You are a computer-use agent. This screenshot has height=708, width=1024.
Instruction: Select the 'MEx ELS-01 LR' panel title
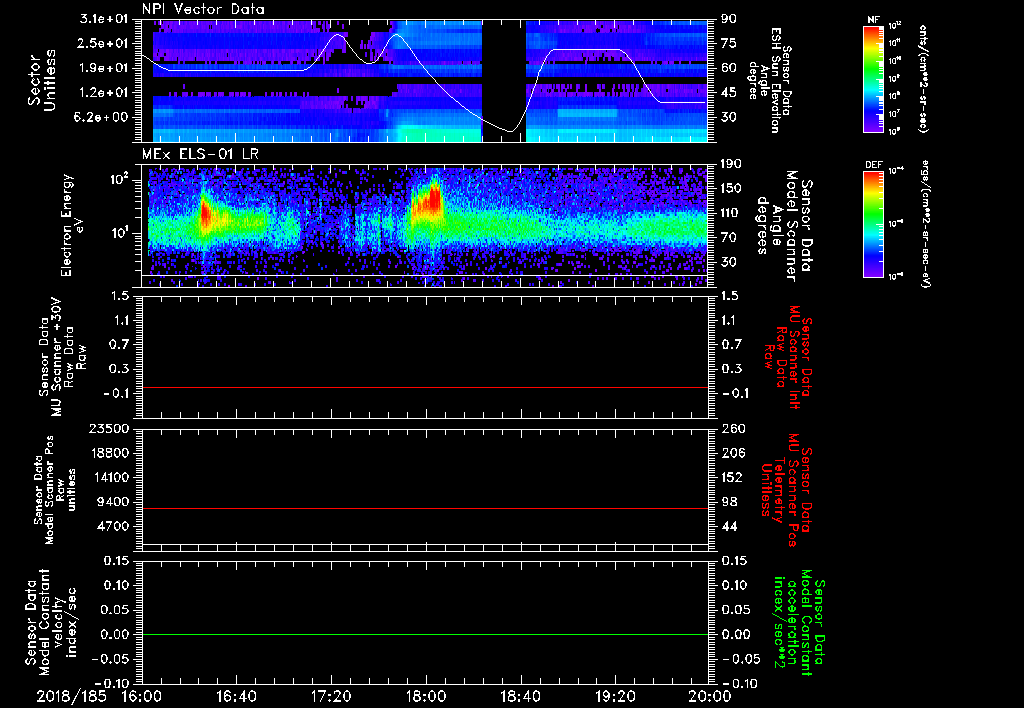point(199,155)
